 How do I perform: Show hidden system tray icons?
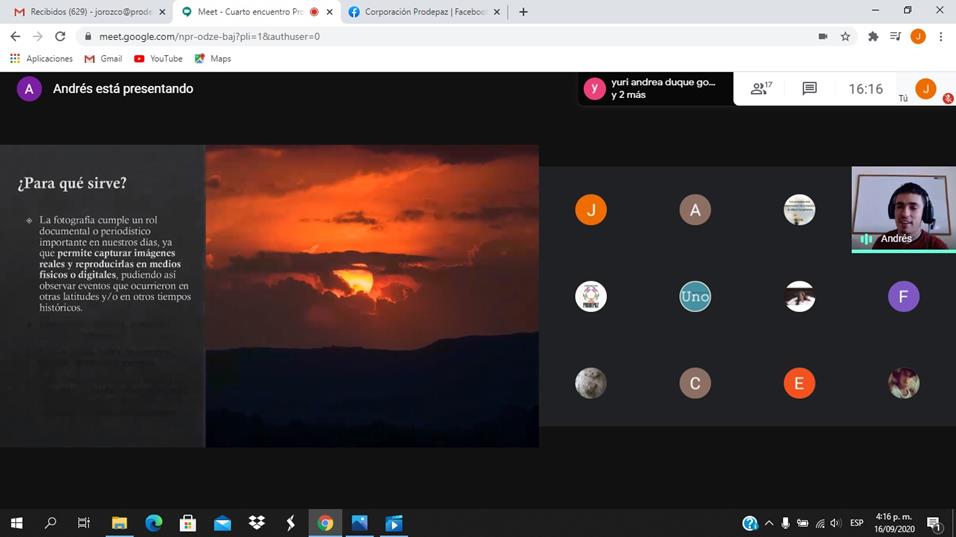point(769,523)
